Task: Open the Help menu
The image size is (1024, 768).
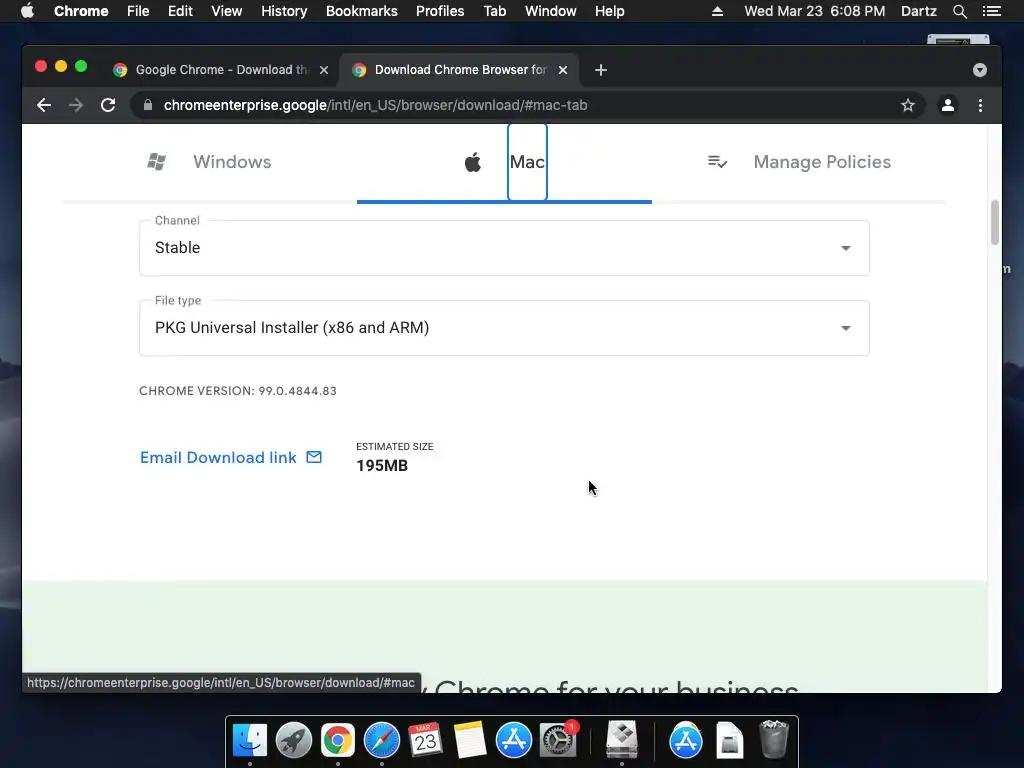Action: 609,11
